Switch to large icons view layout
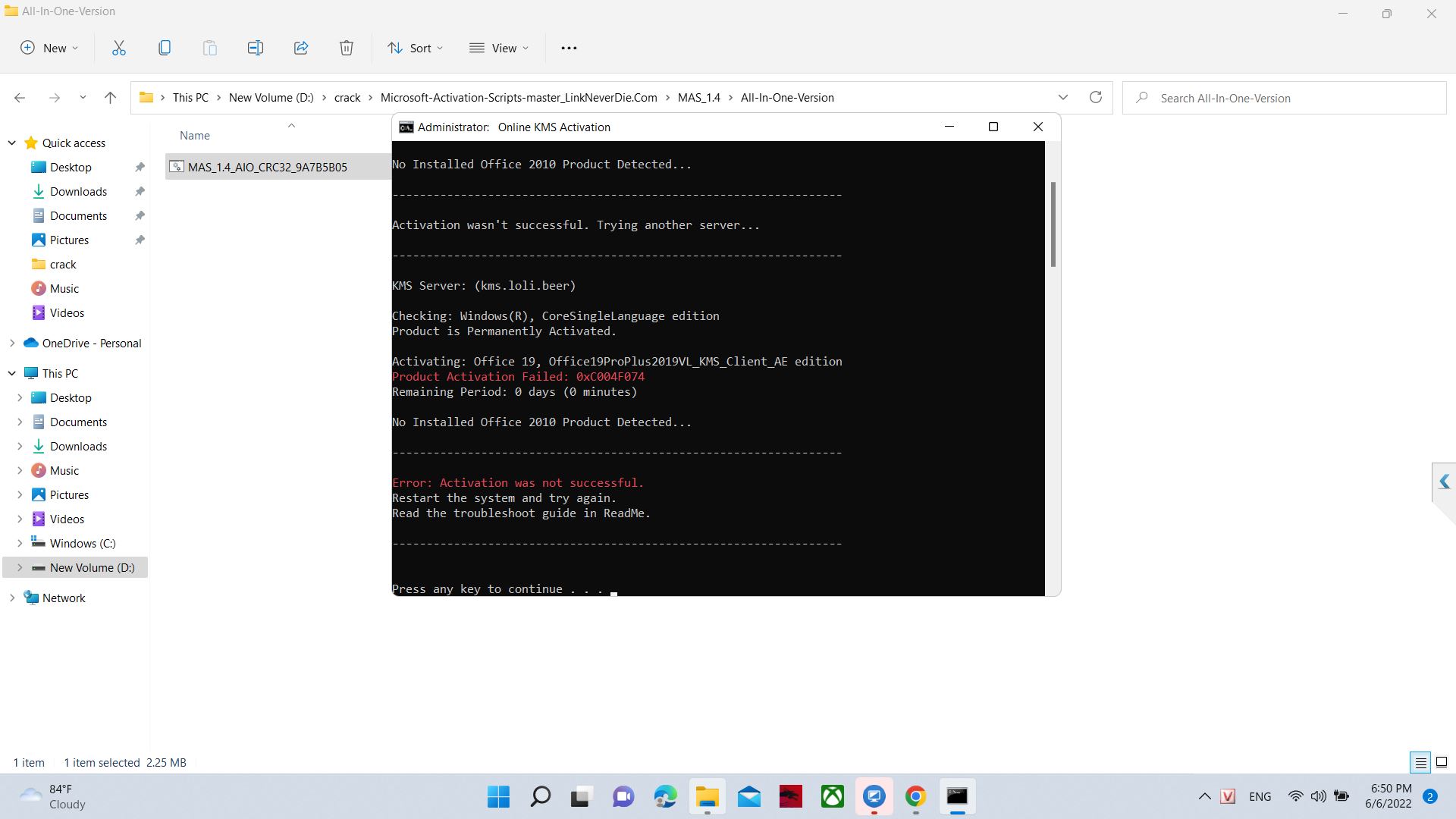 [x=1442, y=763]
